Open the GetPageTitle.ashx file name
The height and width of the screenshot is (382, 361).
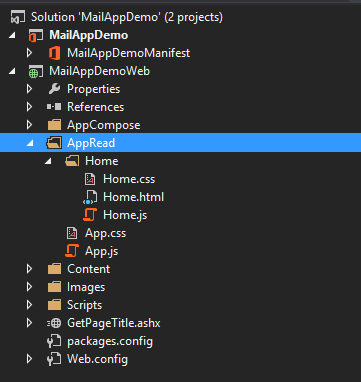[114, 323]
